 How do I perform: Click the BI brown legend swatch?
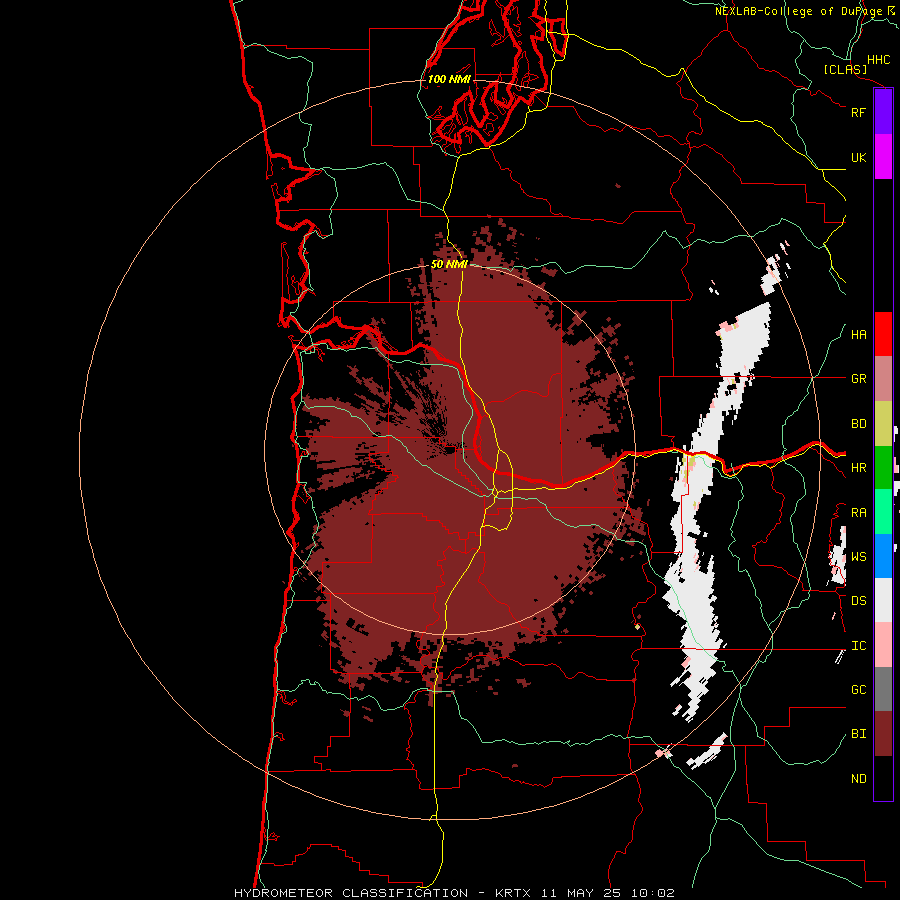tap(883, 734)
